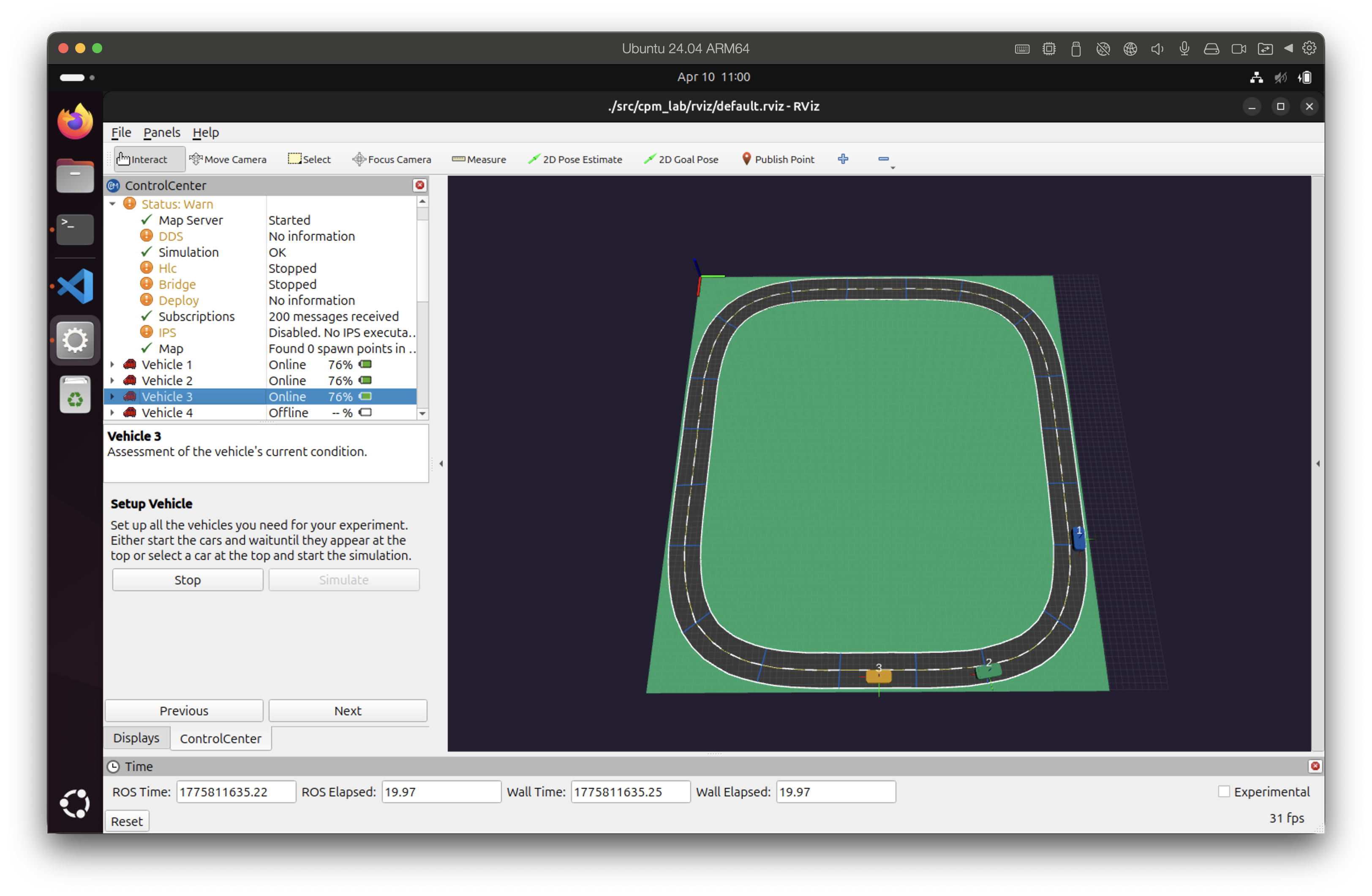Click the ROS Time field
Viewport: 1372px width, 896px height.
click(x=236, y=792)
